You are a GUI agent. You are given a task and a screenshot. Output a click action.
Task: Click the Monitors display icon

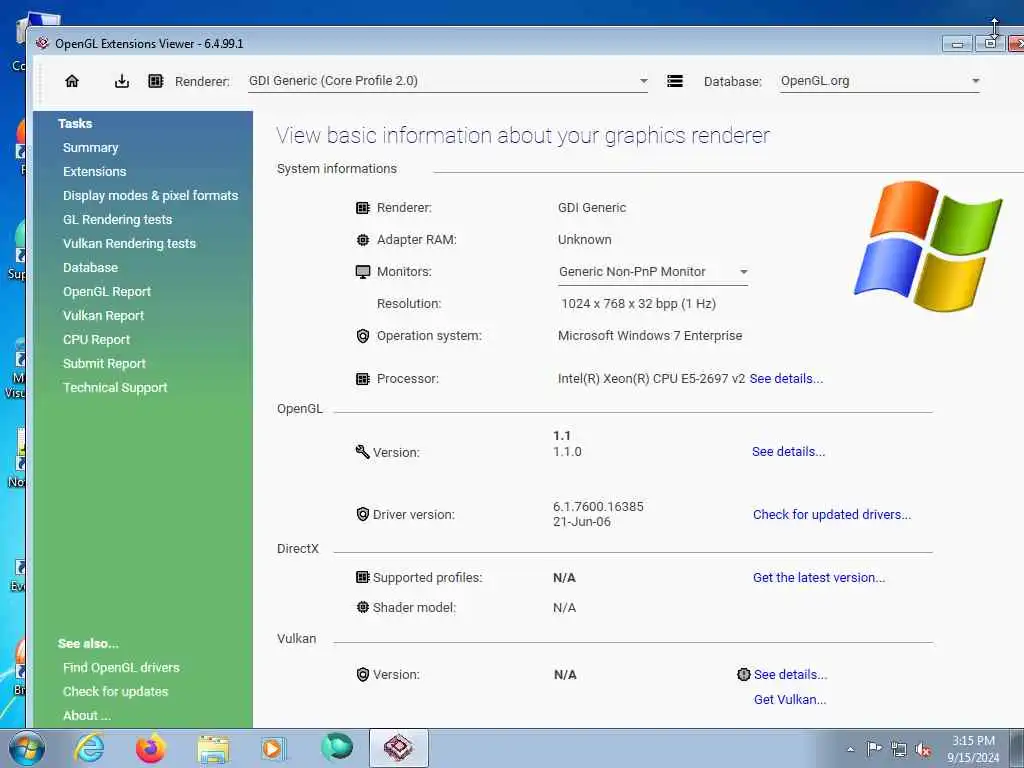click(x=362, y=272)
